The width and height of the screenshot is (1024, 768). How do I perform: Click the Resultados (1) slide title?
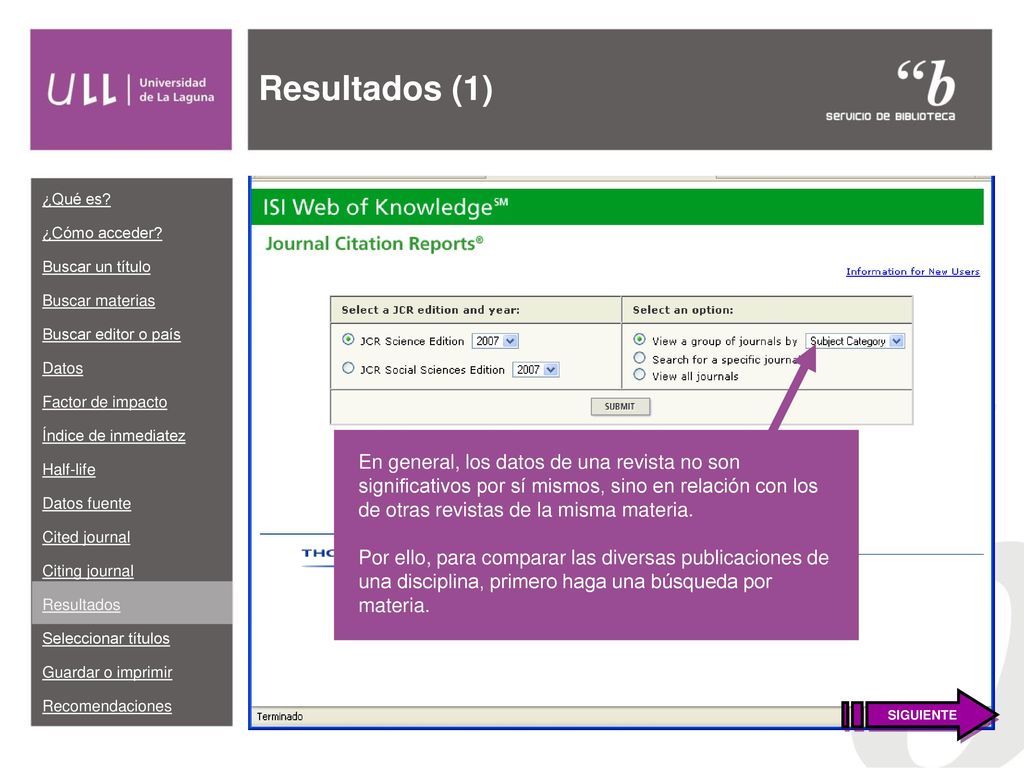click(x=376, y=89)
